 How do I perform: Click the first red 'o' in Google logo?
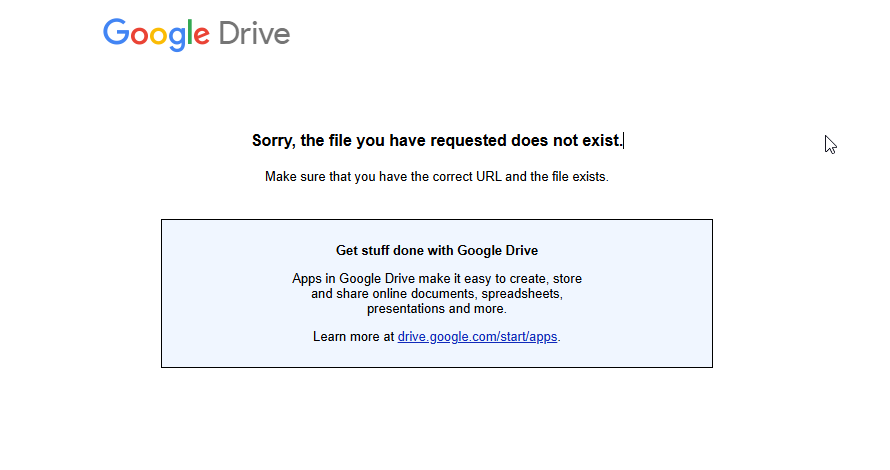pos(139,36)
